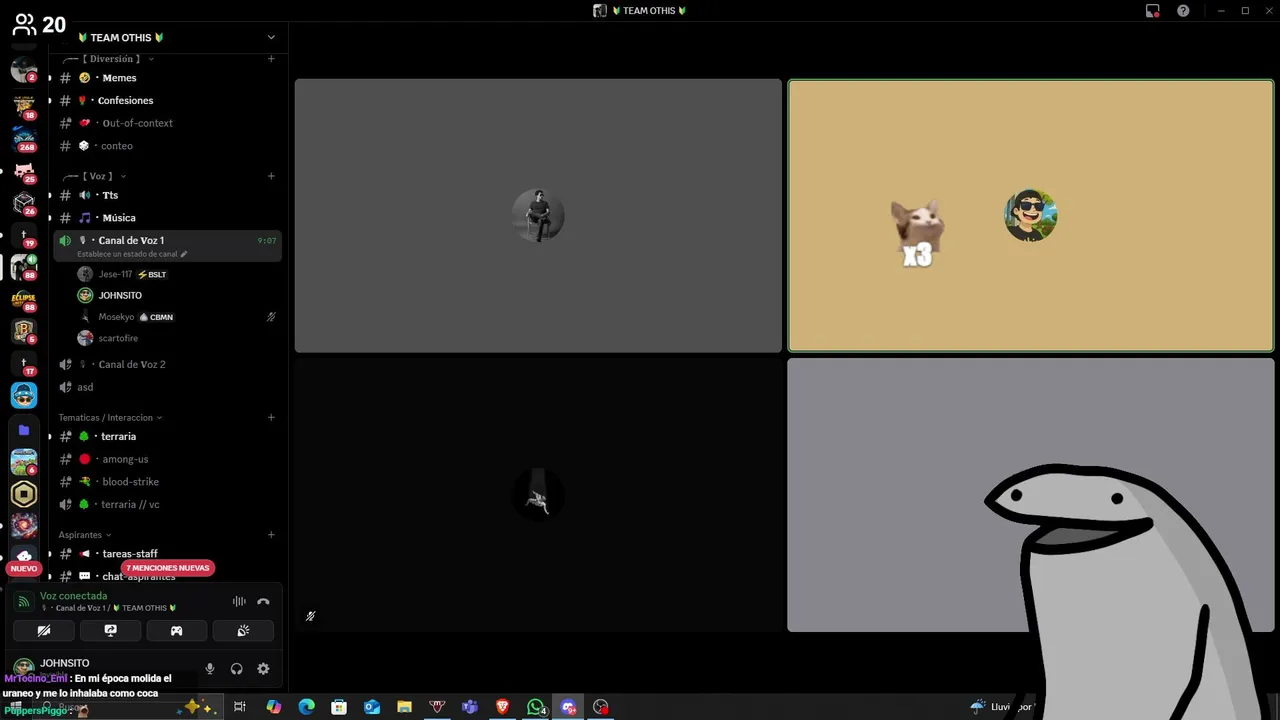The image size is (1280, 720).
Task: Open server with 2 unread badge
Action: click(x=24, y=70)
